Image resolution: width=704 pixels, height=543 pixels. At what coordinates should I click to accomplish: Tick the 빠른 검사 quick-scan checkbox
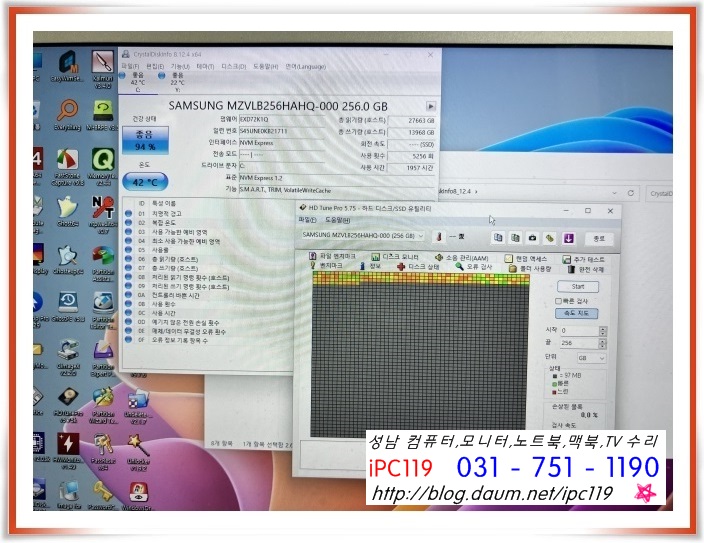pos(559,301)
